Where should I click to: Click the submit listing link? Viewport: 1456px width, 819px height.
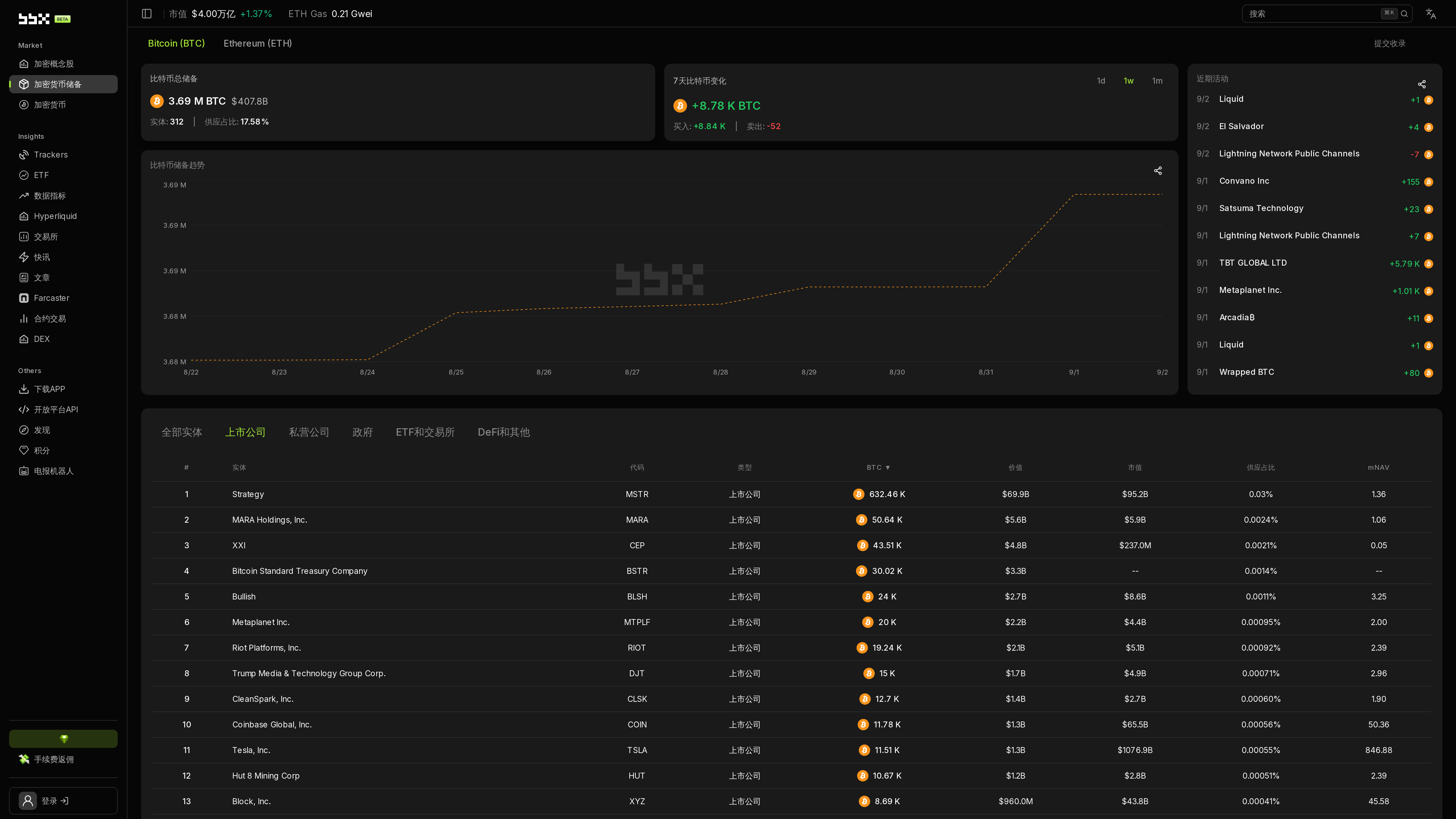point(1389,44)
